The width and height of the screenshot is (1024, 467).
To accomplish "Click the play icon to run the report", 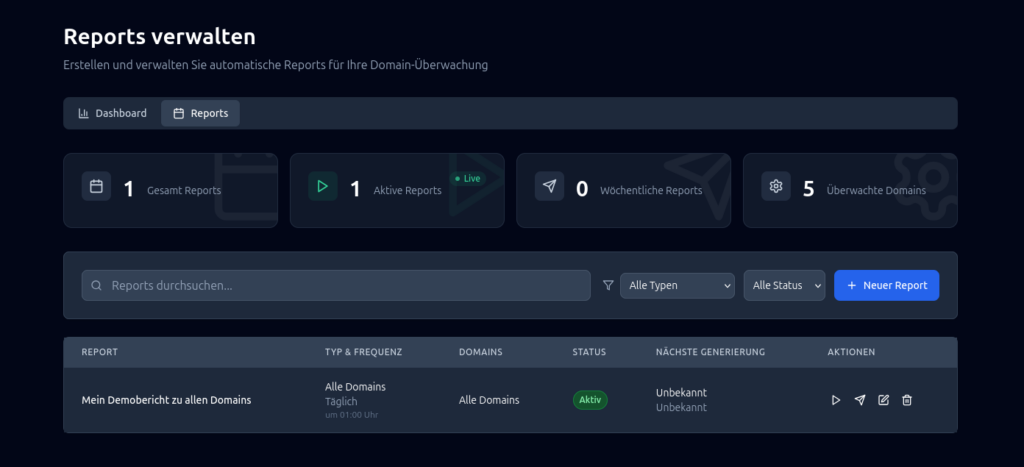I will pos(836,400).
